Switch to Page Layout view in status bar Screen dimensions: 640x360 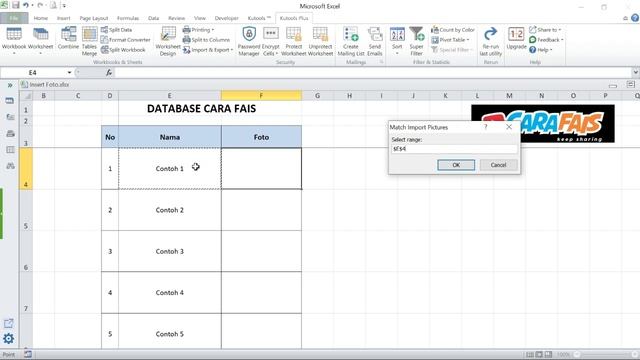tap(539, 355)
